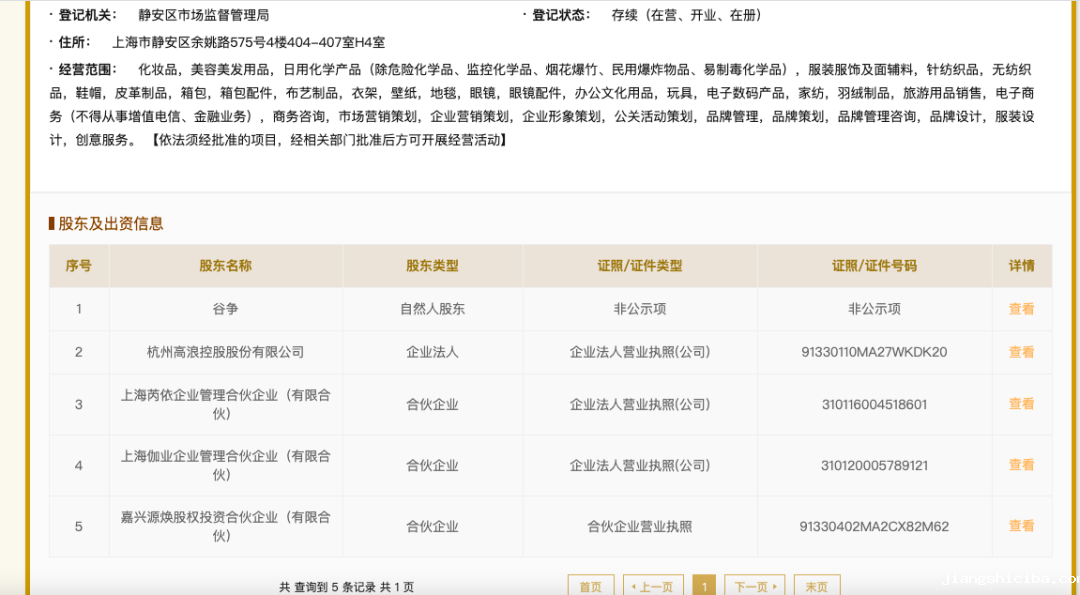Screen dimensions: 1080x595
Task: Click 查看 for 上海伽业企业管理合伙企业
Action: [1021, 465]
